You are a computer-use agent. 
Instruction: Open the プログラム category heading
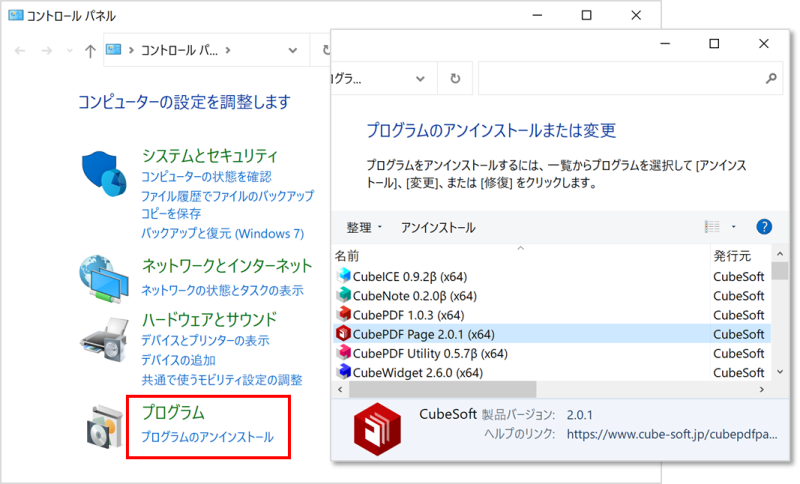pyautogui.click(x=173, y=412)
